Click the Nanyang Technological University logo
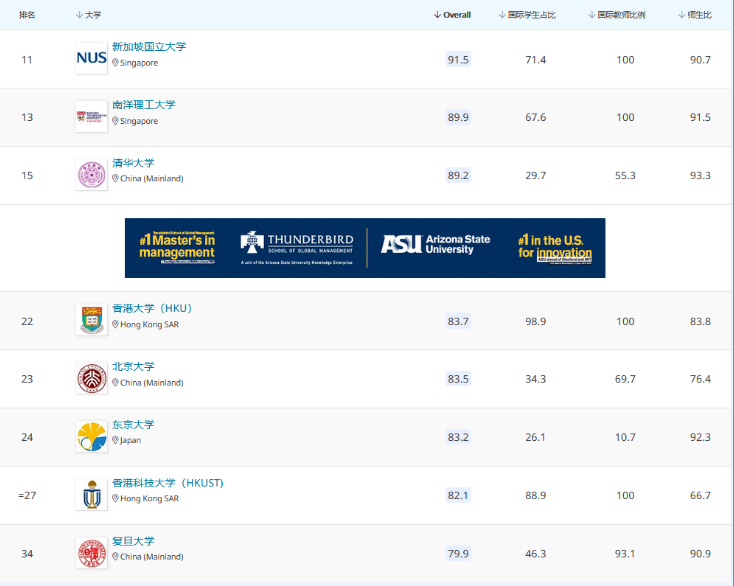The width and height of the screenshot is (734, 586). [x=91, y=117]
